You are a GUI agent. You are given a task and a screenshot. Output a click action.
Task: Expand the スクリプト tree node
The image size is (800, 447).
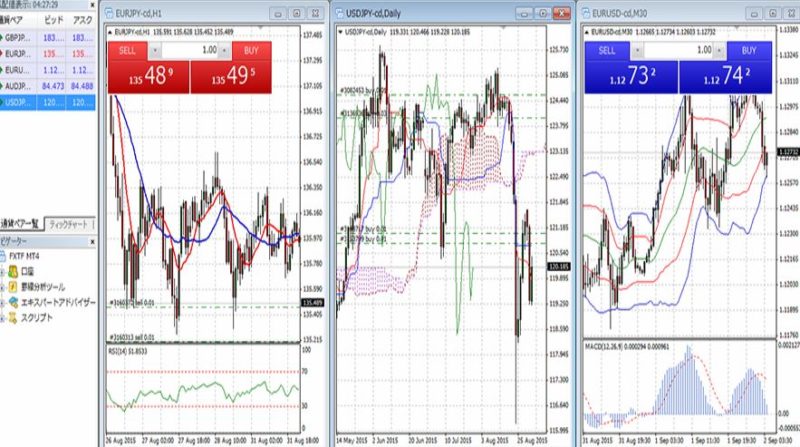click(2, 318)
